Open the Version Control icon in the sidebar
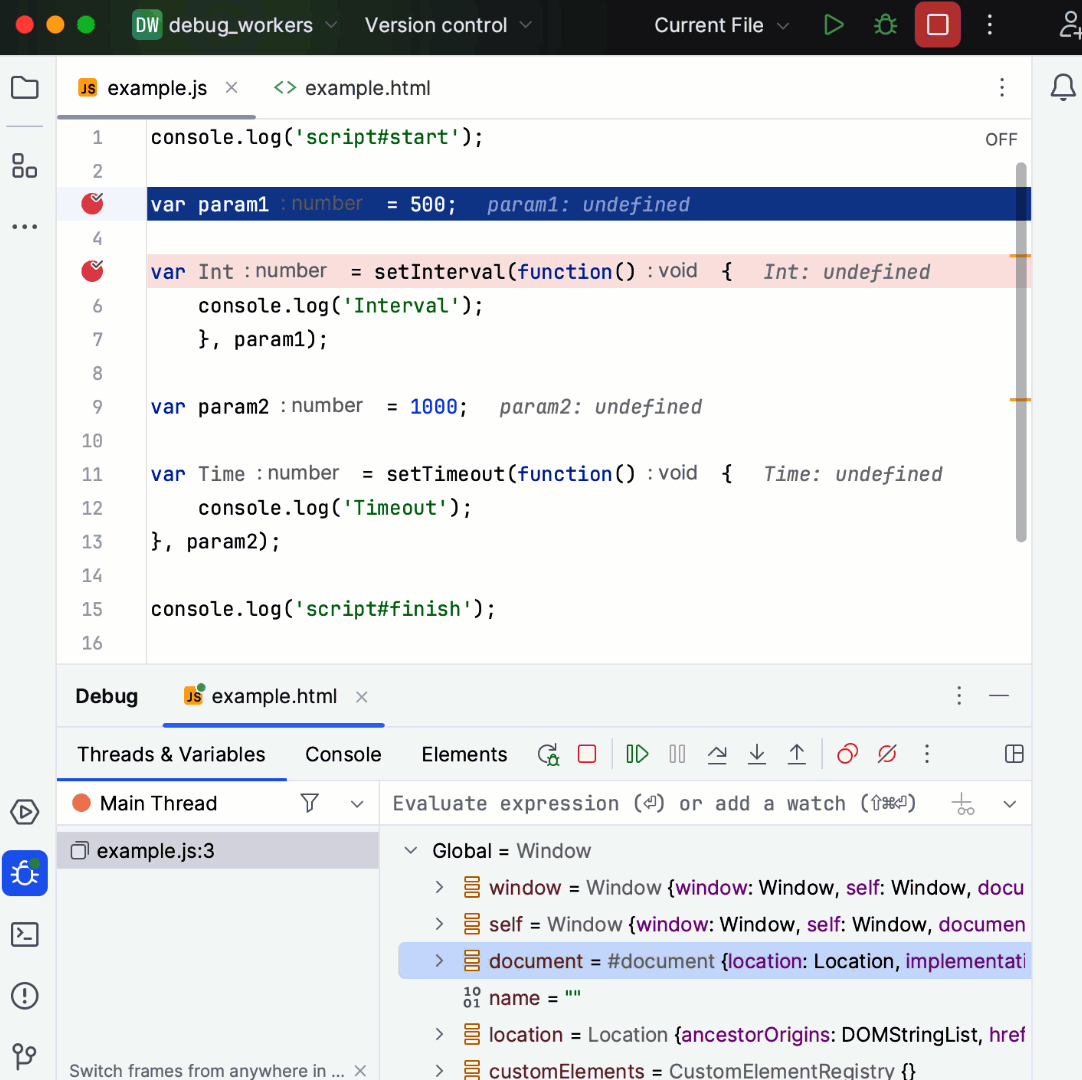 pyautogui.click(x=25, y=1056)
